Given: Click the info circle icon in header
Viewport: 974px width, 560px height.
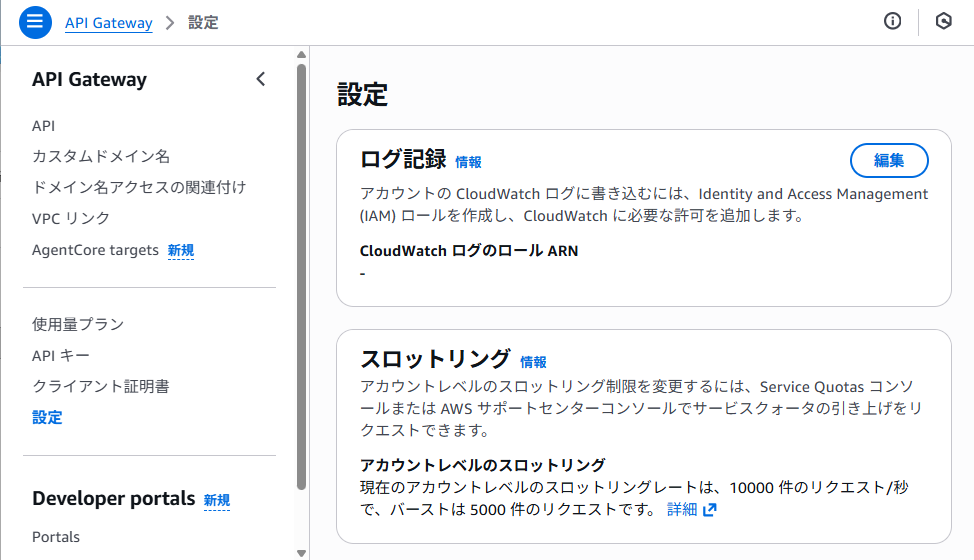Looking at the screenshot, I should coord(892,21).
